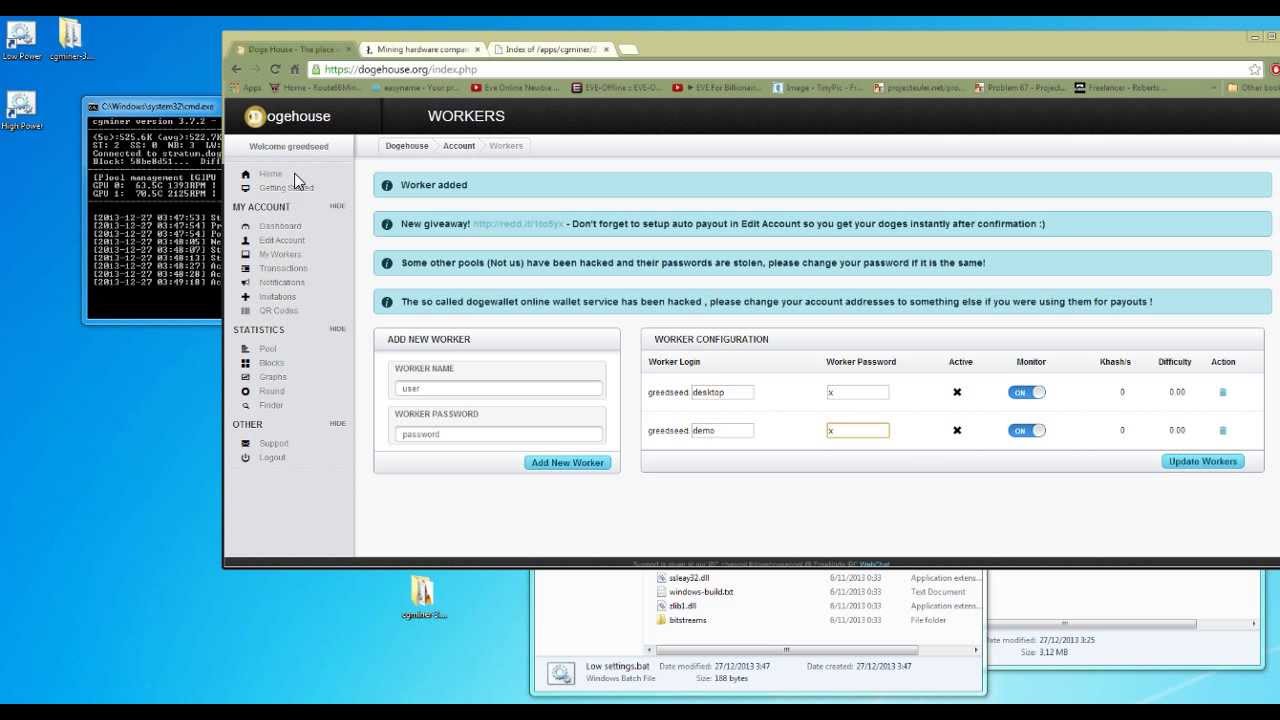Viewport: 1280px width, 720px height.
Task: Open a new browser tab
Action: coord(628,49)
